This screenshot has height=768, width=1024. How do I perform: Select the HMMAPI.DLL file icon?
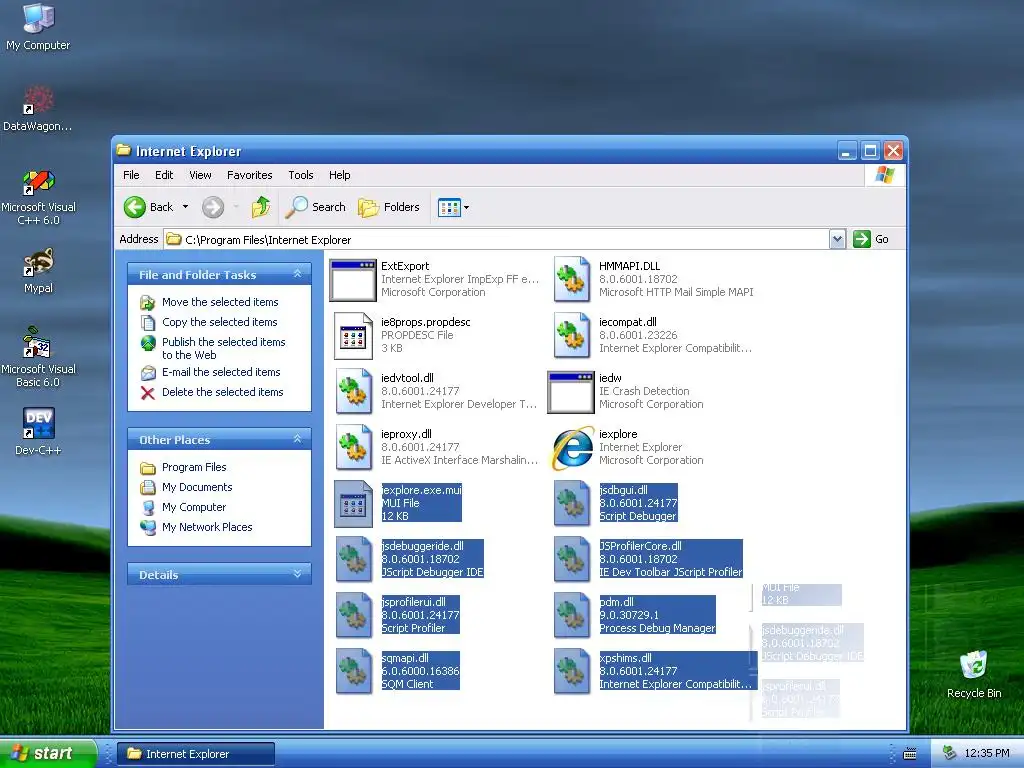571,280
